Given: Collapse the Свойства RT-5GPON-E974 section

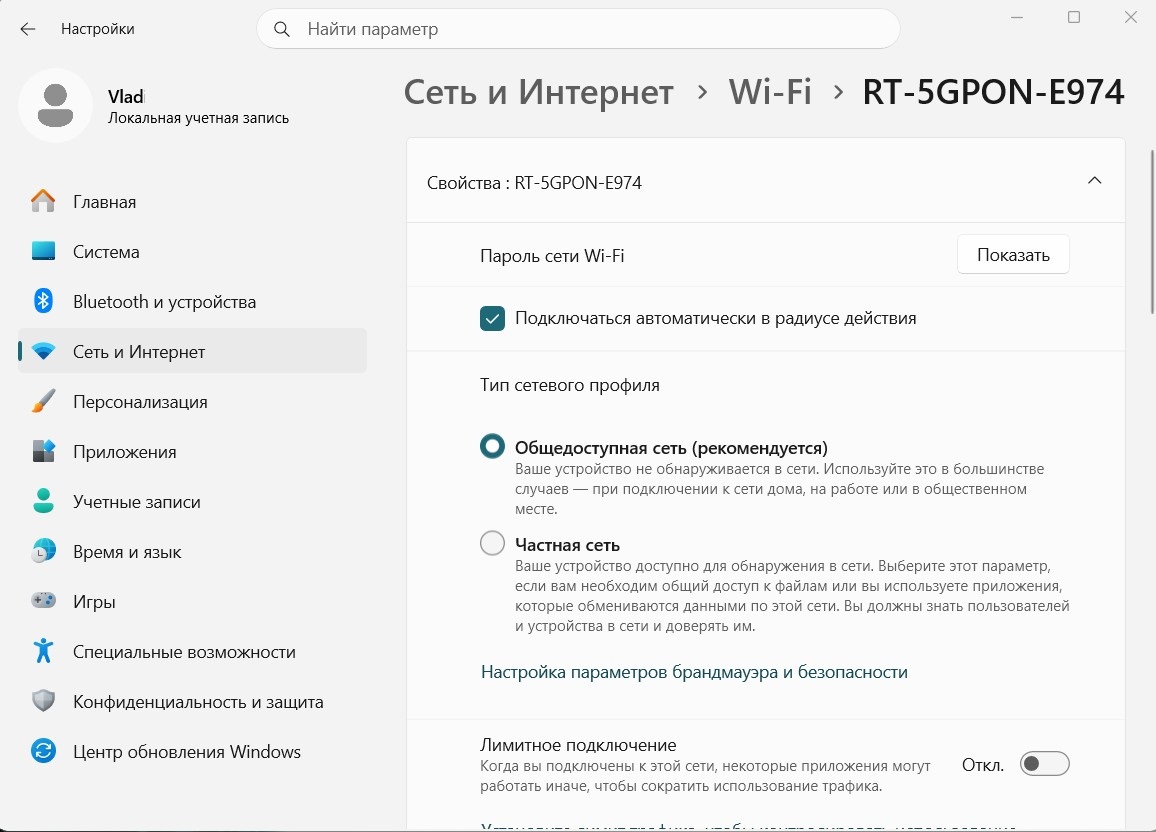Looking at the screenshot, I should (1094, 181).
